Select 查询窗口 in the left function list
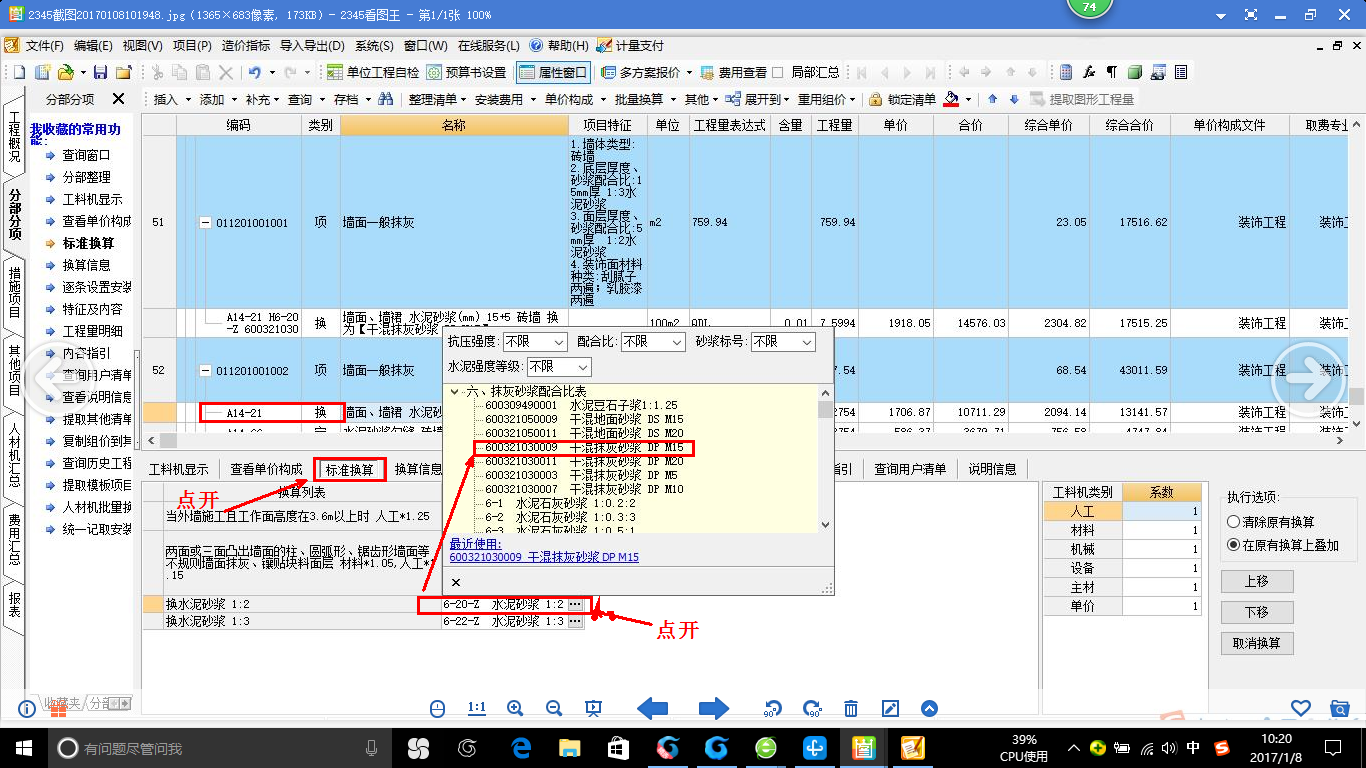Screen dimensions: 1366x768 tap(87, 155)
